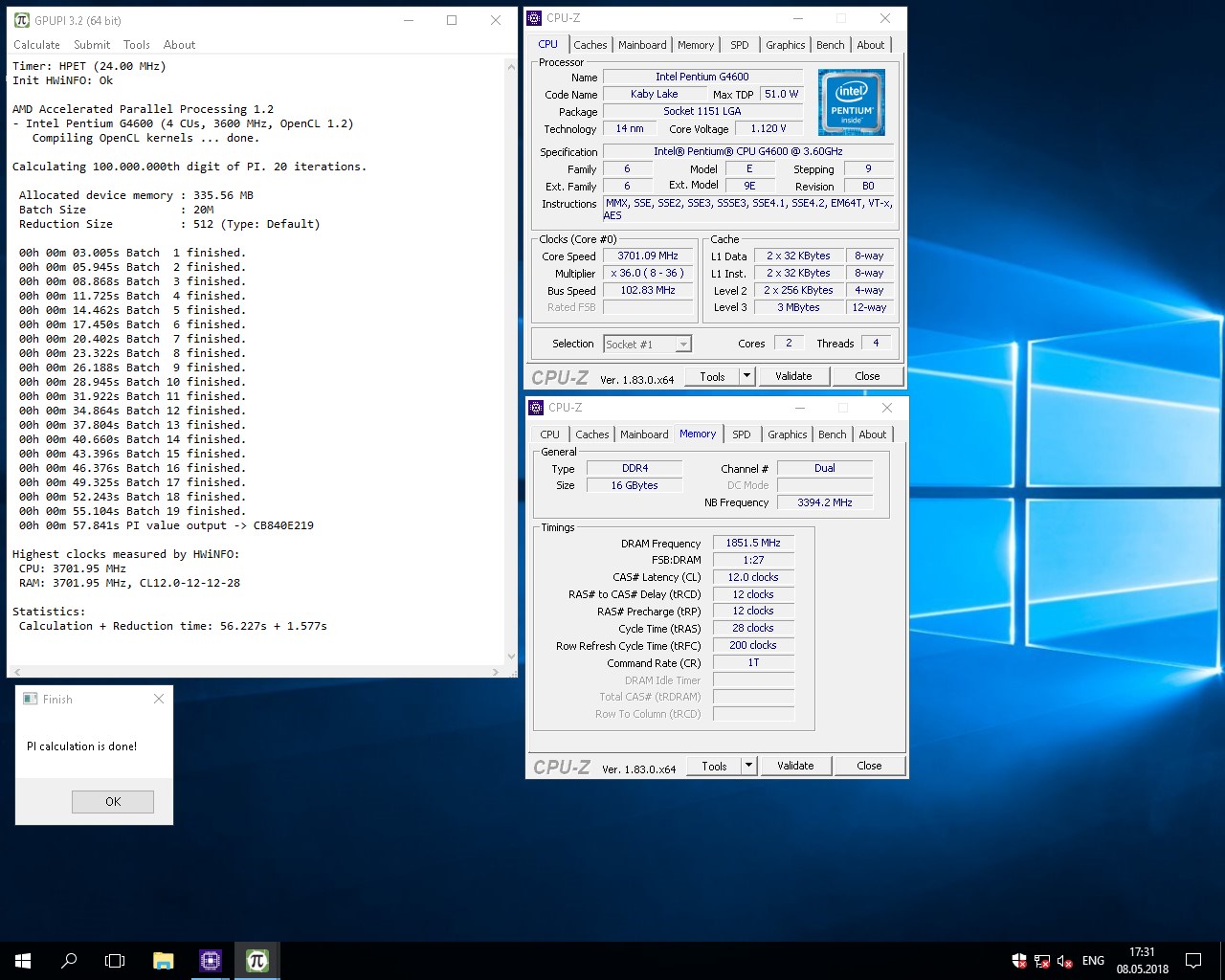Open the ENG language indicator
This screenshot has width=1225, height=980.
1093,960
